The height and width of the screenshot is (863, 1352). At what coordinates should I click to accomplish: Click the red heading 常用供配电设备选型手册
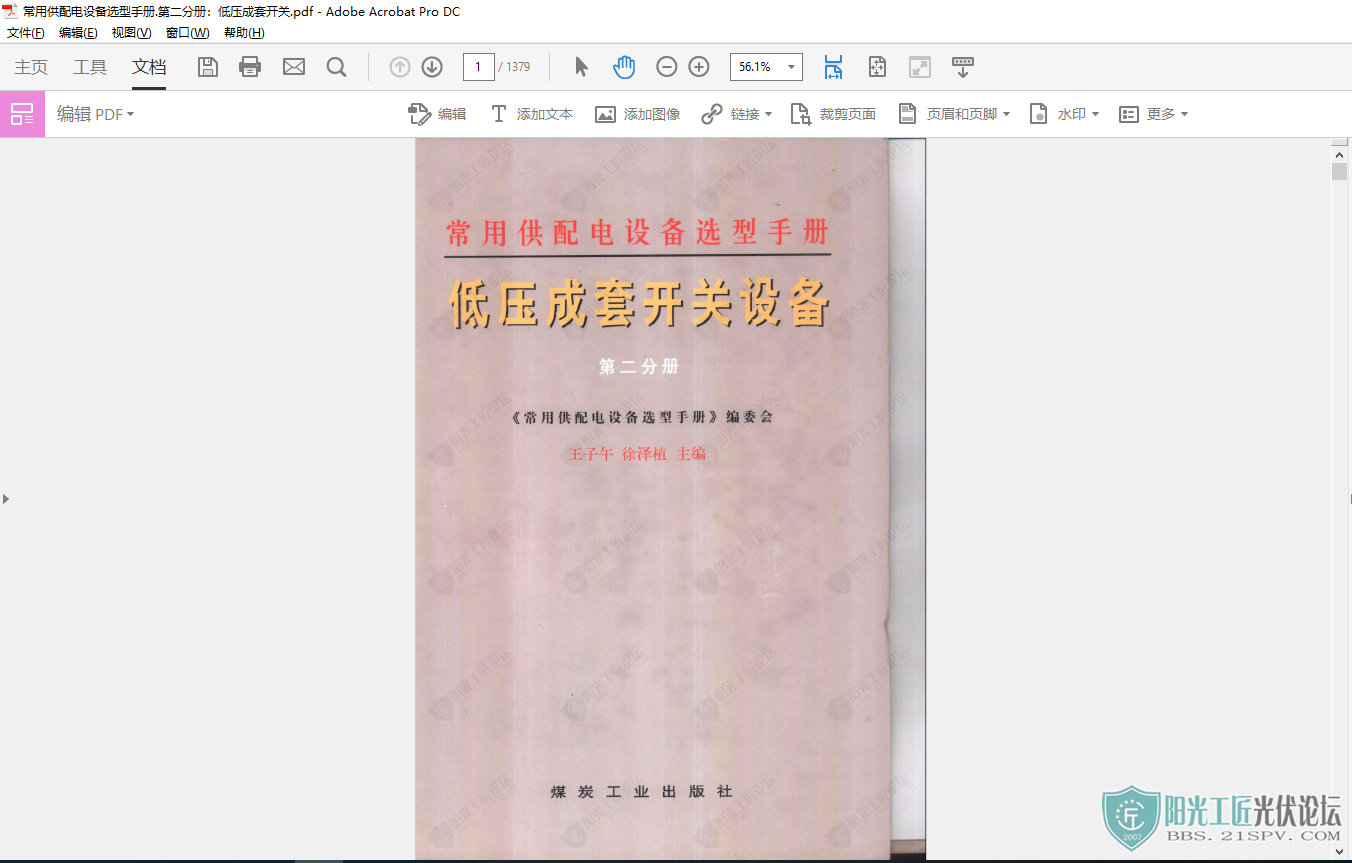(638, 233)
